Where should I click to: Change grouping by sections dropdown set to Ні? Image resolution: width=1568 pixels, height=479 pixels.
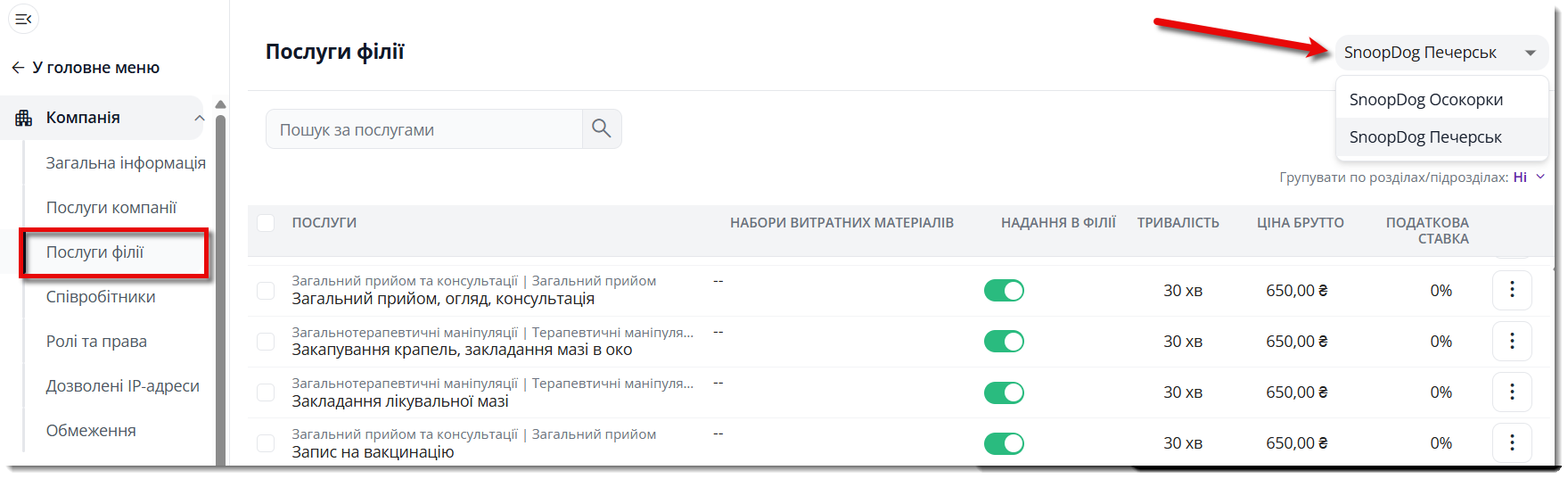(1528, 178)
